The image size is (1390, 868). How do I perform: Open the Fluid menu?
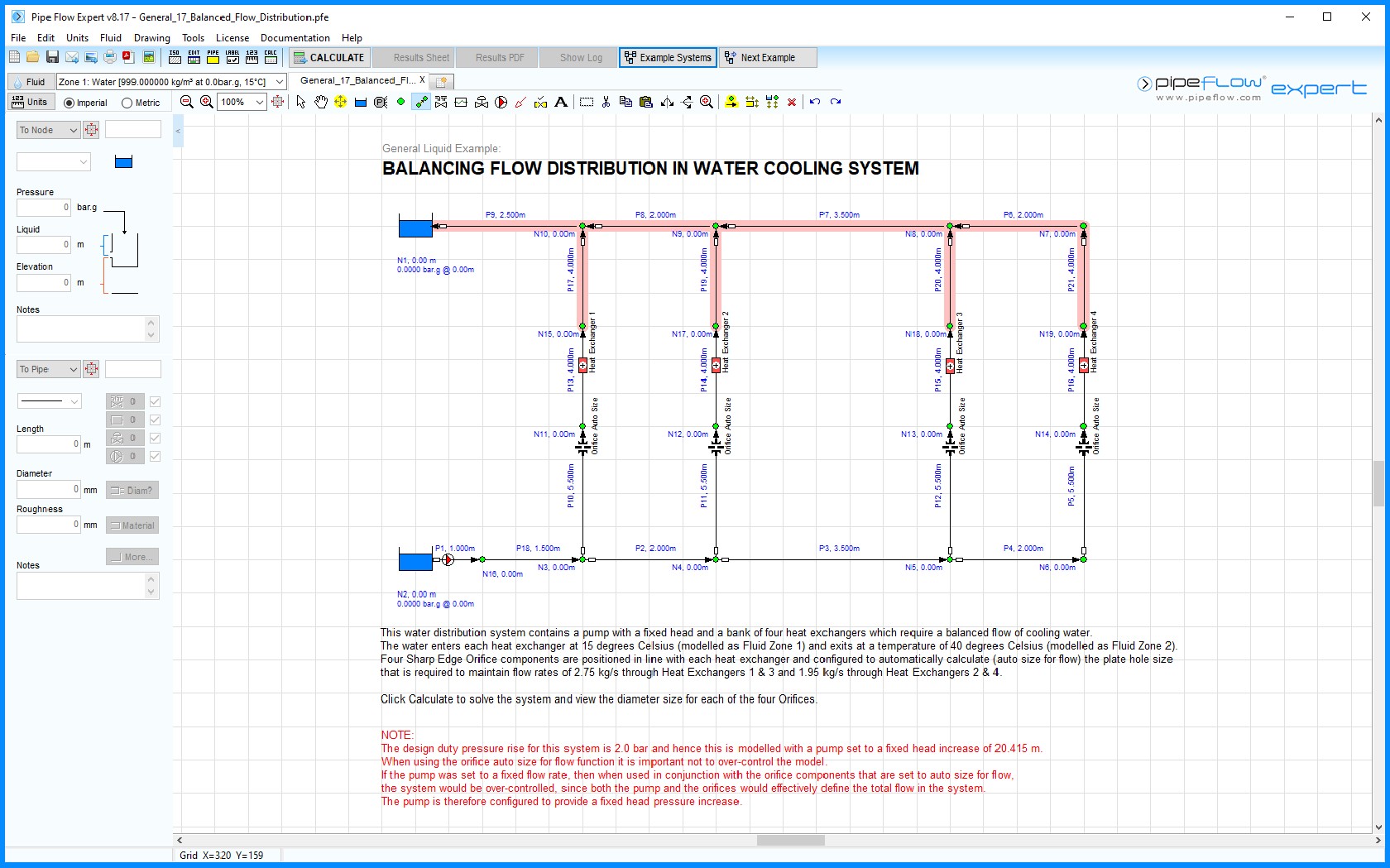[111, 38]
